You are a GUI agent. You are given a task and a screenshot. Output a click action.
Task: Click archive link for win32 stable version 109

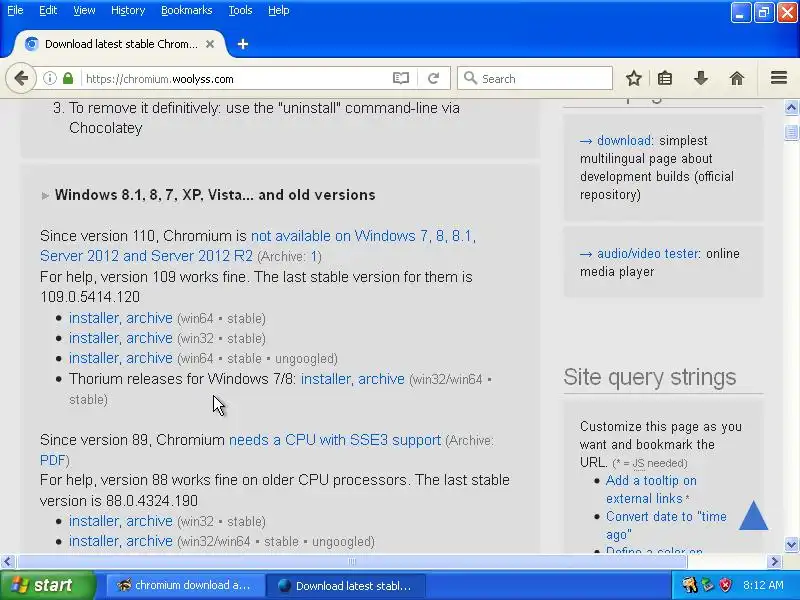tap(149, 338)
